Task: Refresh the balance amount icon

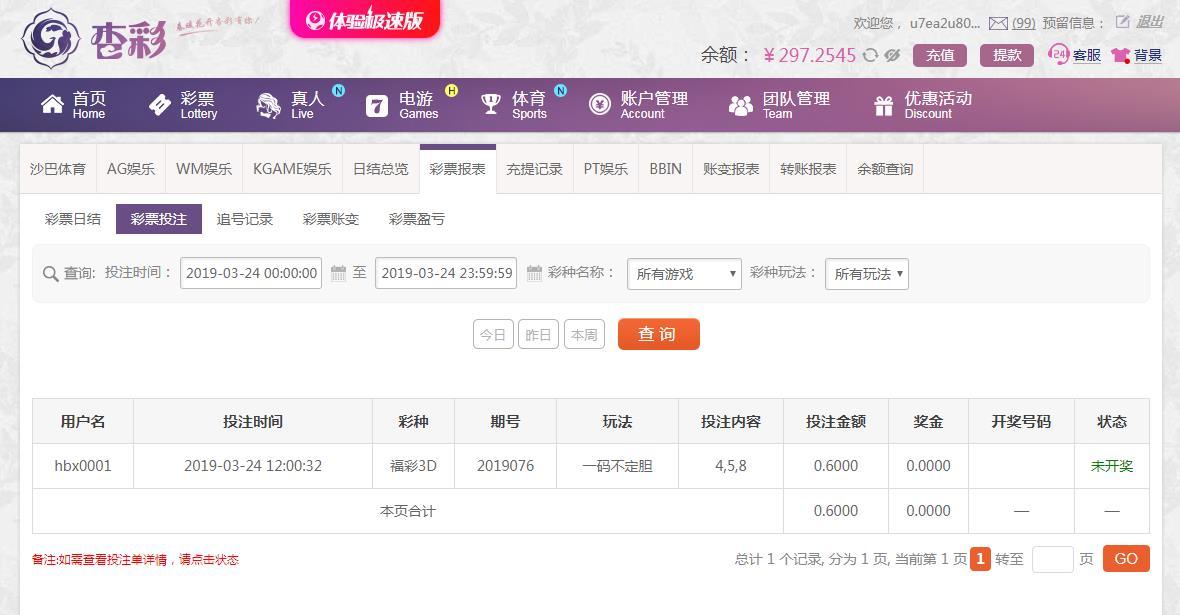Action: 871,55
